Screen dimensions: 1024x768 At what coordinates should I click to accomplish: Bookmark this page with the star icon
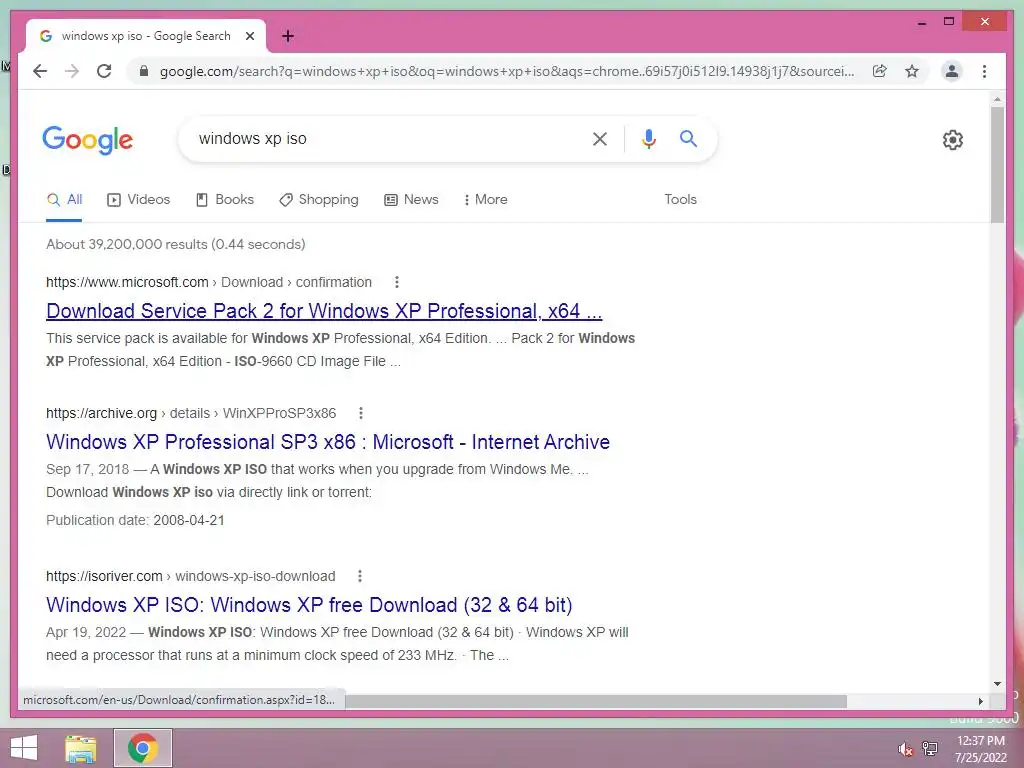pyautogui.click(x=912, y=71)
